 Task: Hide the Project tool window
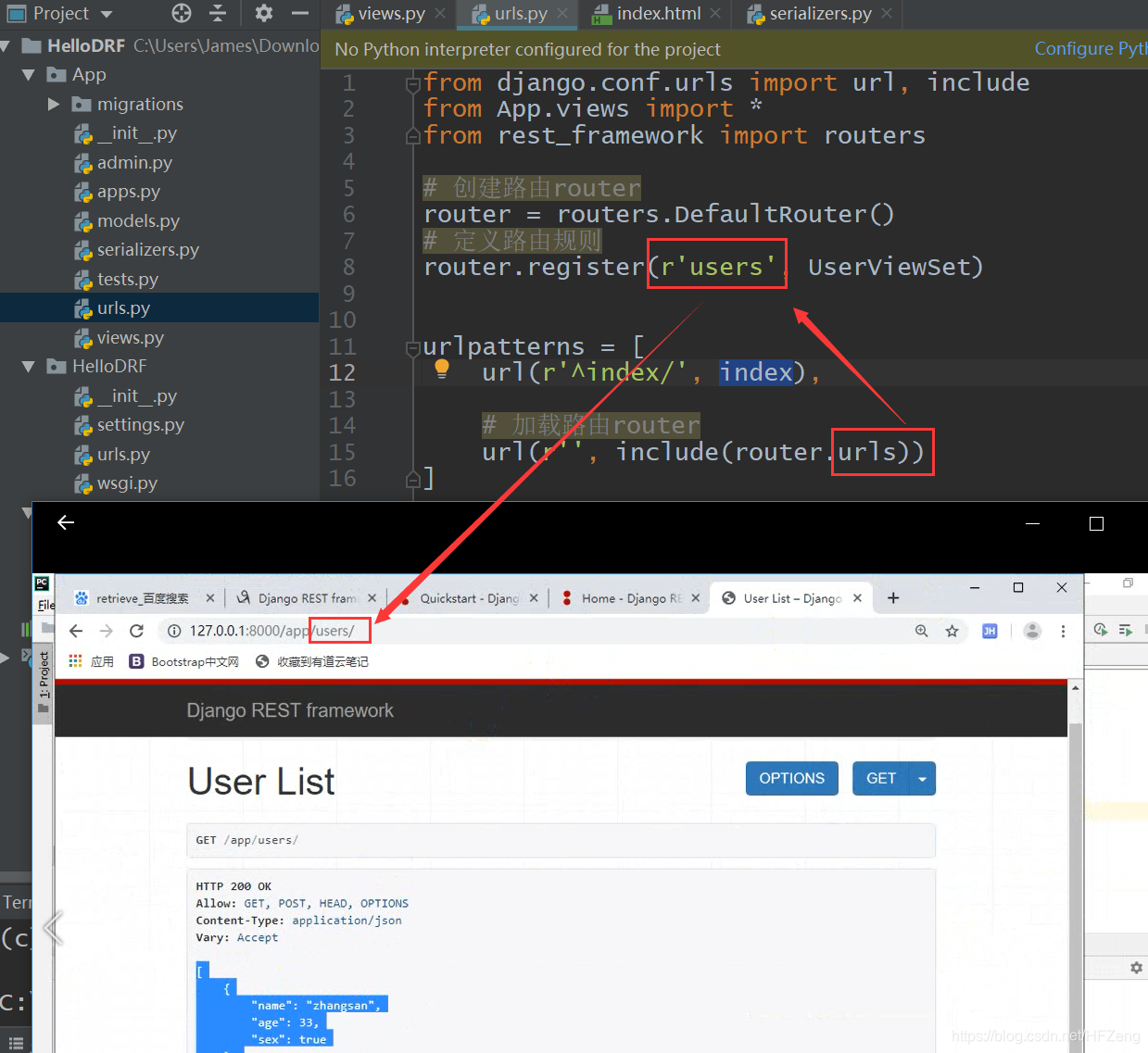[299, 13]
